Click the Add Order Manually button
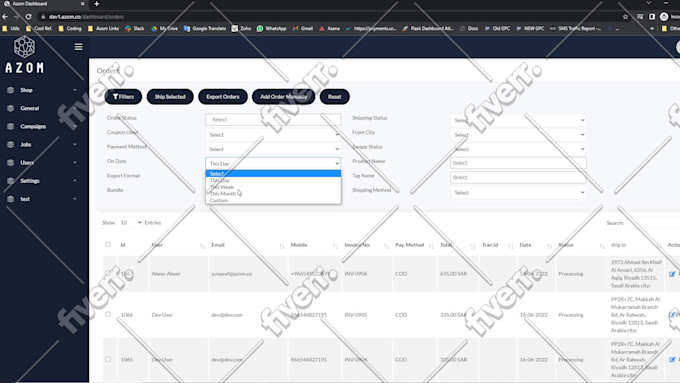The height and width of the screenshot is (383, 680). click(x=284, y=97)
